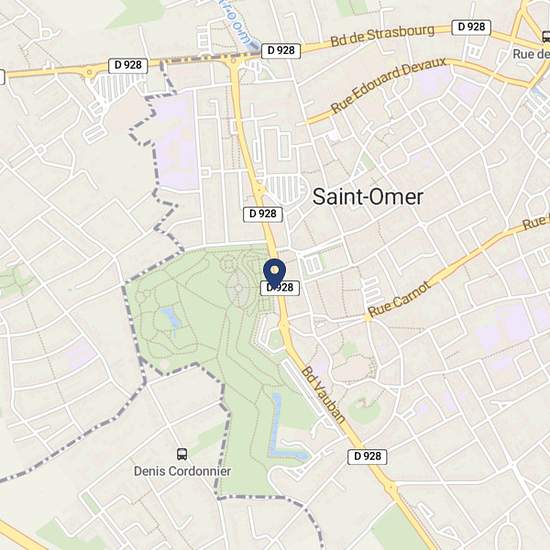Screen dimensions: 550x550
Task: Select the D 928 shield above Saint-Omer pin
Action: coord(263,214)
